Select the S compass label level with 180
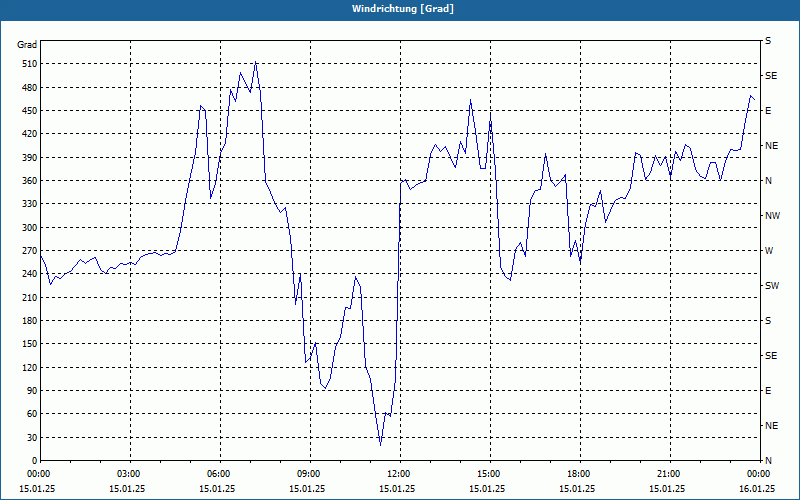 (768, 321)
